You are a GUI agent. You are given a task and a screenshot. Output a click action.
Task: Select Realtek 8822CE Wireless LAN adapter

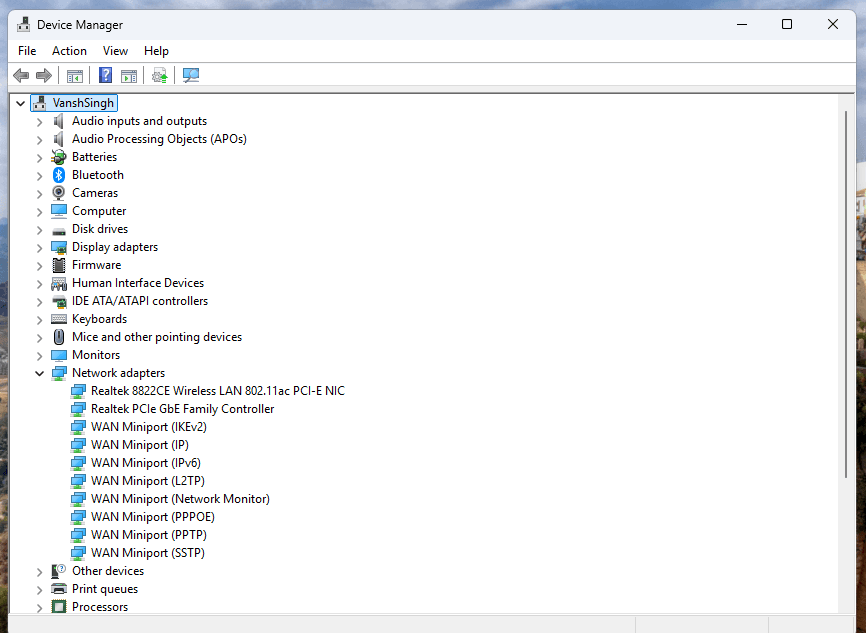click(x=218, y=391)
